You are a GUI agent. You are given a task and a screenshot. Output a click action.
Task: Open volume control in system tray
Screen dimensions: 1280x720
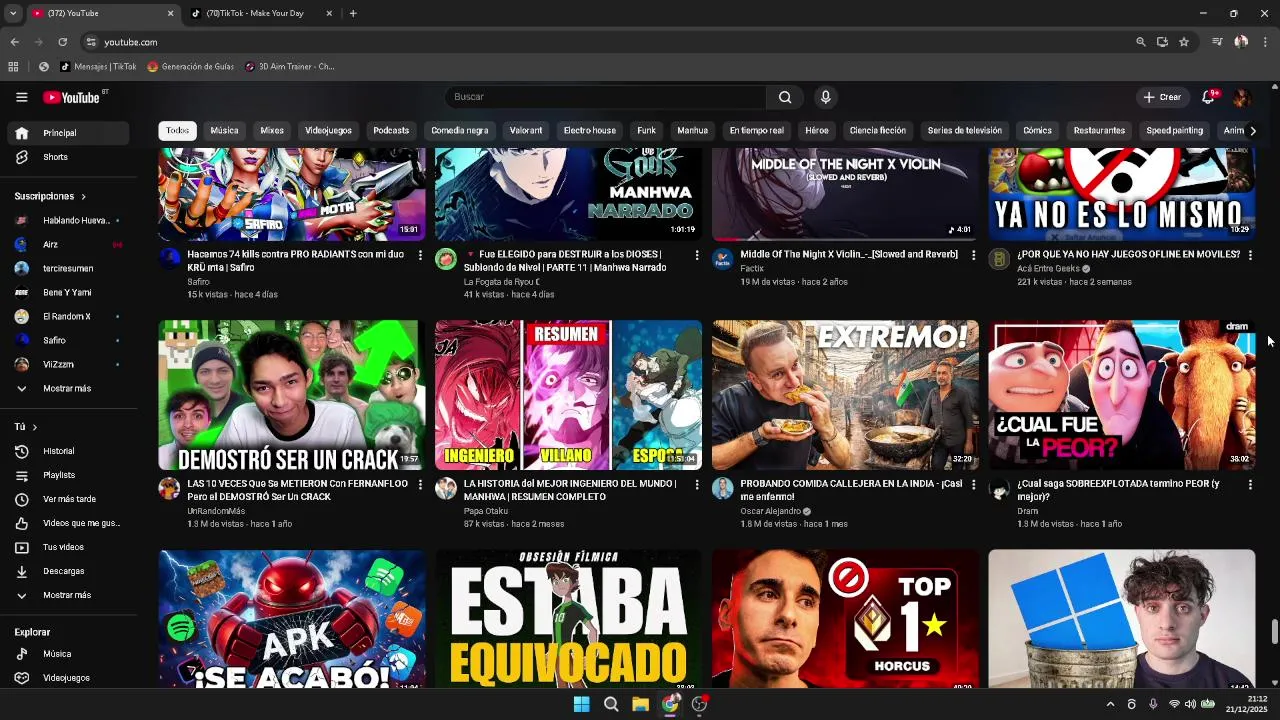(1190, 704)
